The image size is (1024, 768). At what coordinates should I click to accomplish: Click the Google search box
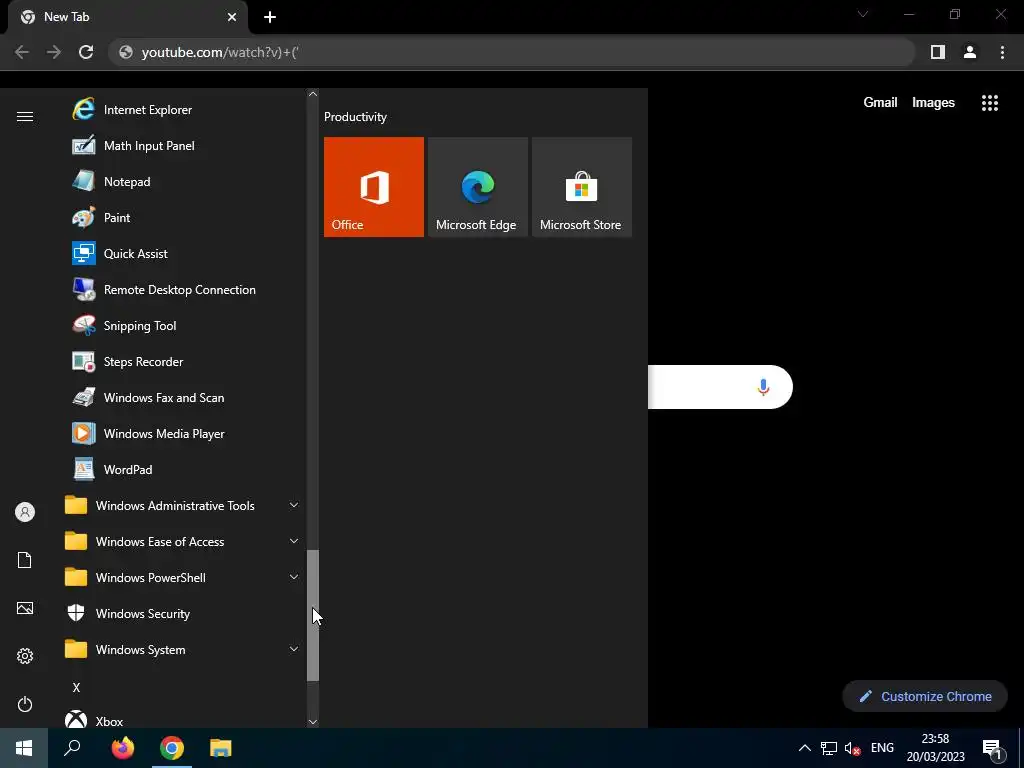tap(720, 387)
